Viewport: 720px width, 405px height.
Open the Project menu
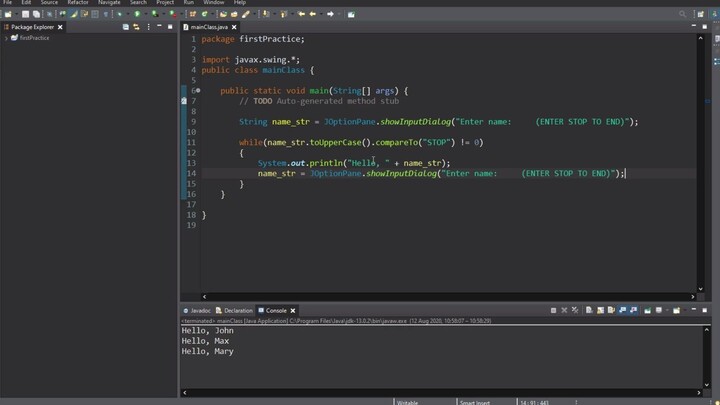(165, 2)
